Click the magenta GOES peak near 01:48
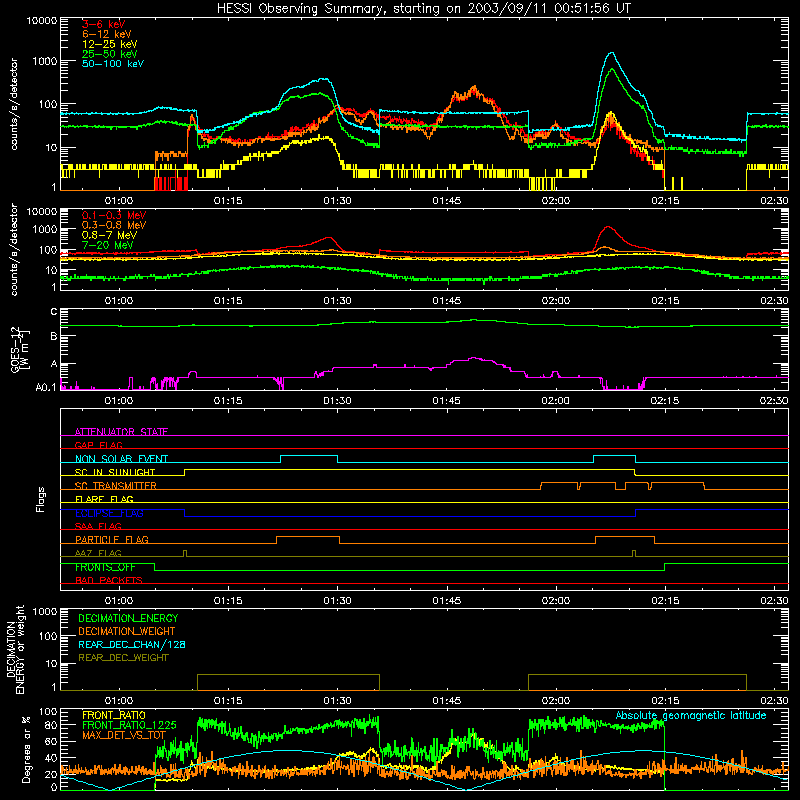800x800 pixels. tap(474, 358)
